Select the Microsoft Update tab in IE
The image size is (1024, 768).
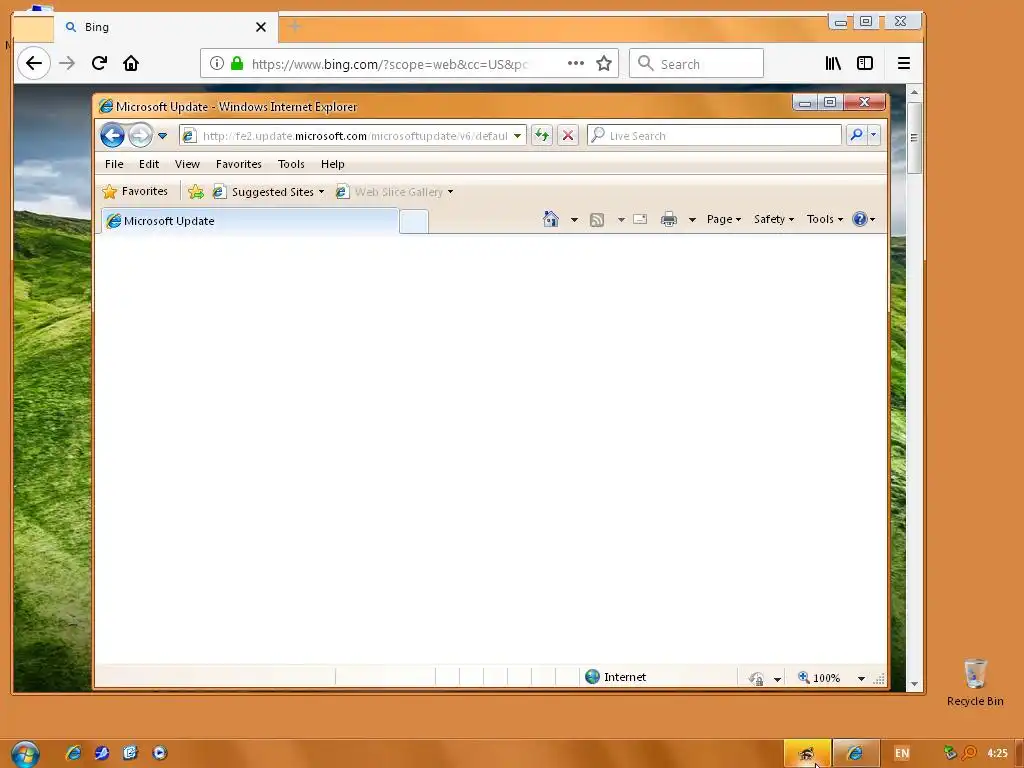tap(250, 221)
